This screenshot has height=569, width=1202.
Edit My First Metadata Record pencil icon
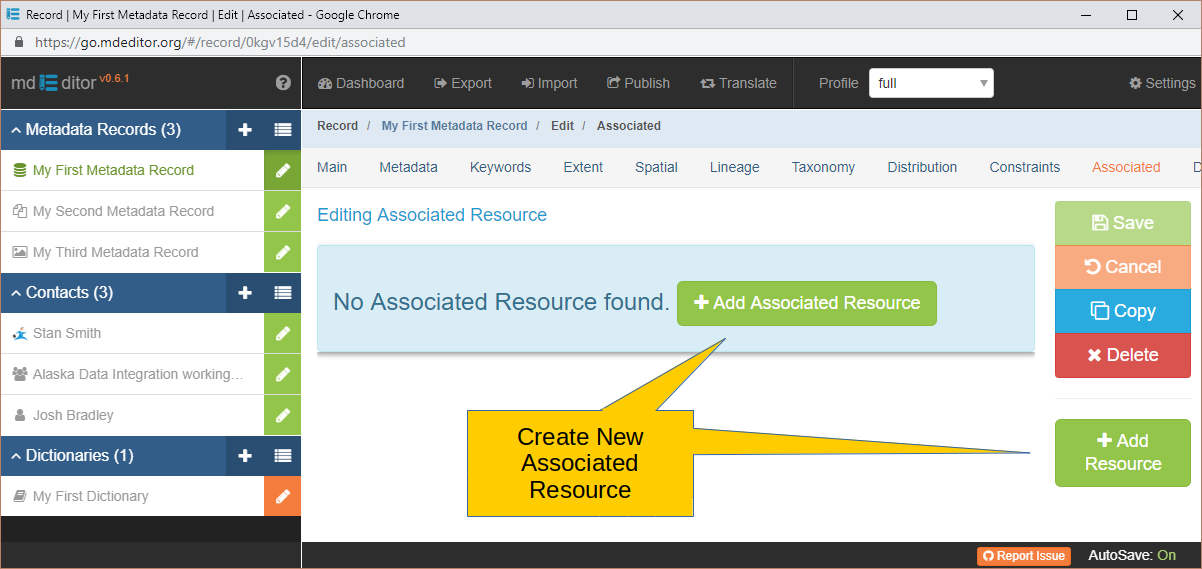click(283, 170)
